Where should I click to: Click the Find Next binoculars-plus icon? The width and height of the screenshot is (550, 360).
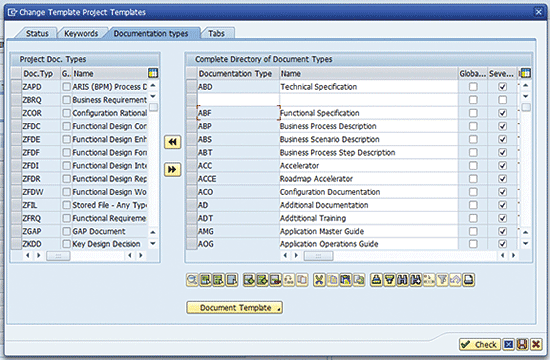pos(416,280)
